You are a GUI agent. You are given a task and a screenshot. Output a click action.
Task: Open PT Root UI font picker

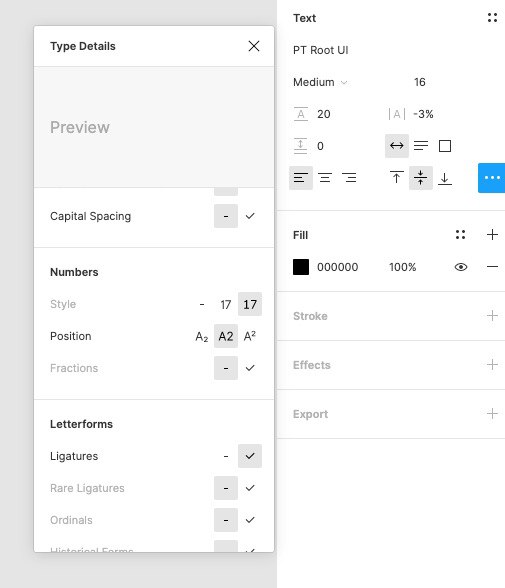(x=321, y=50)
